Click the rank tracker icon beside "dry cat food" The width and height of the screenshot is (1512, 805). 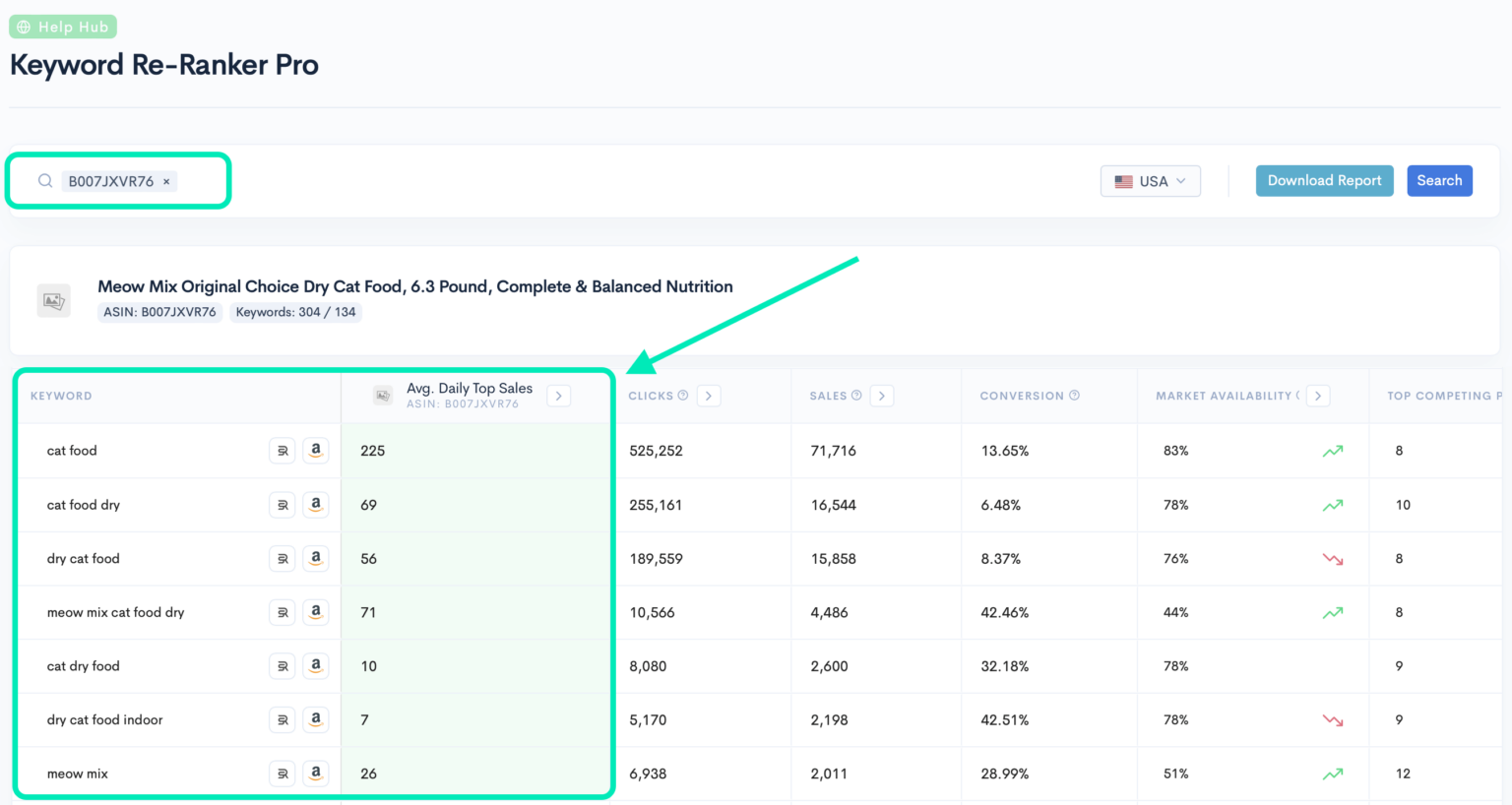(x=283, y=558)
